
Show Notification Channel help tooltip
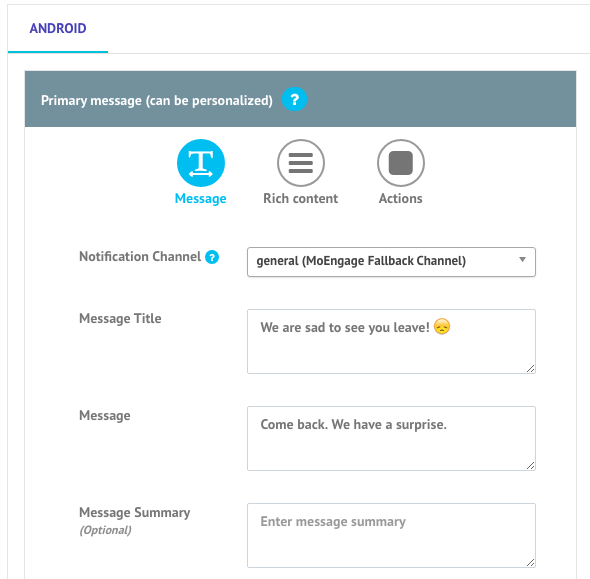(x=212, y=257)
